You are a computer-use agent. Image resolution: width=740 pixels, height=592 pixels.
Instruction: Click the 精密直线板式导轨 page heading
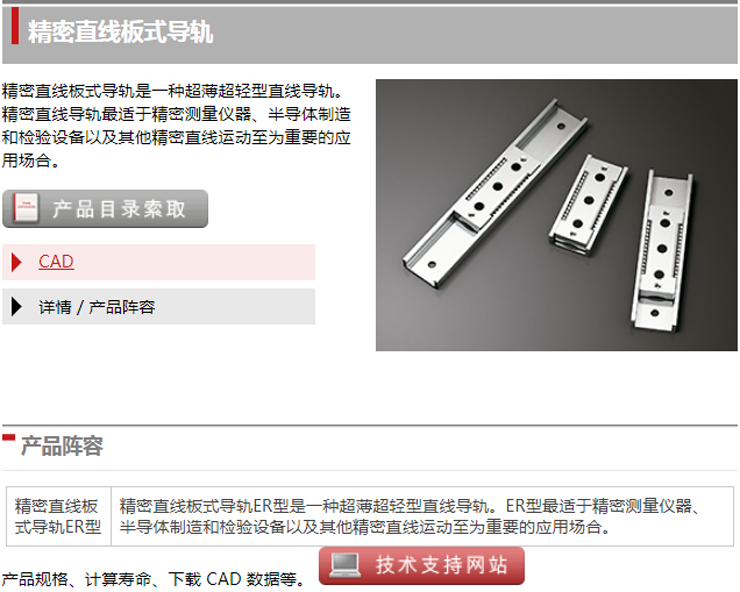pyautogui.click(x=120, y=32)
